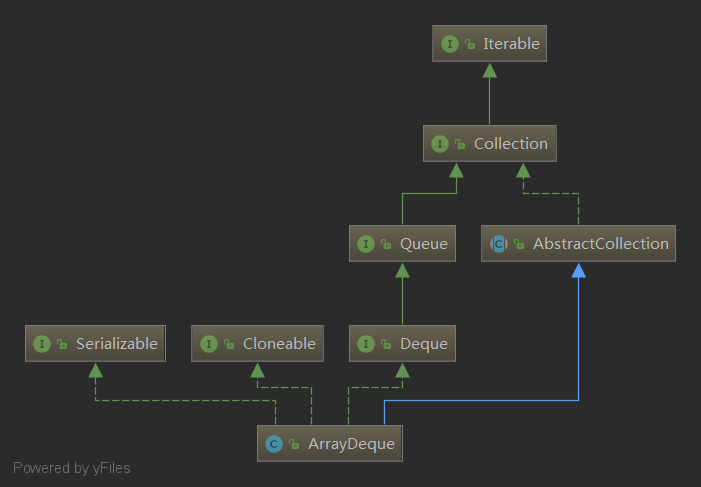Select the Cloneable node label
This screenshot has width=701, height=487.
279,344
